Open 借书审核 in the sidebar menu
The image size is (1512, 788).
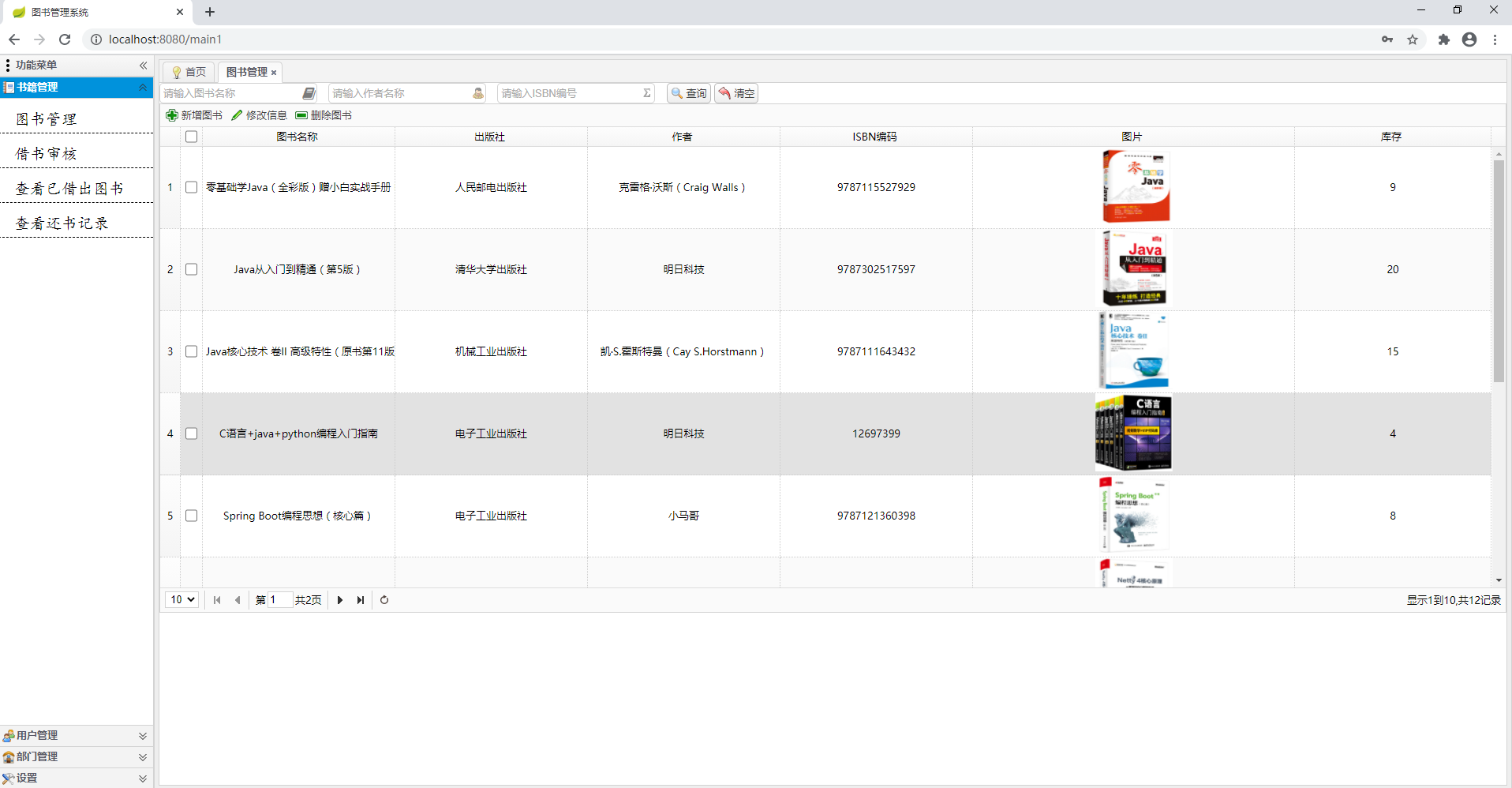[47, 154]
